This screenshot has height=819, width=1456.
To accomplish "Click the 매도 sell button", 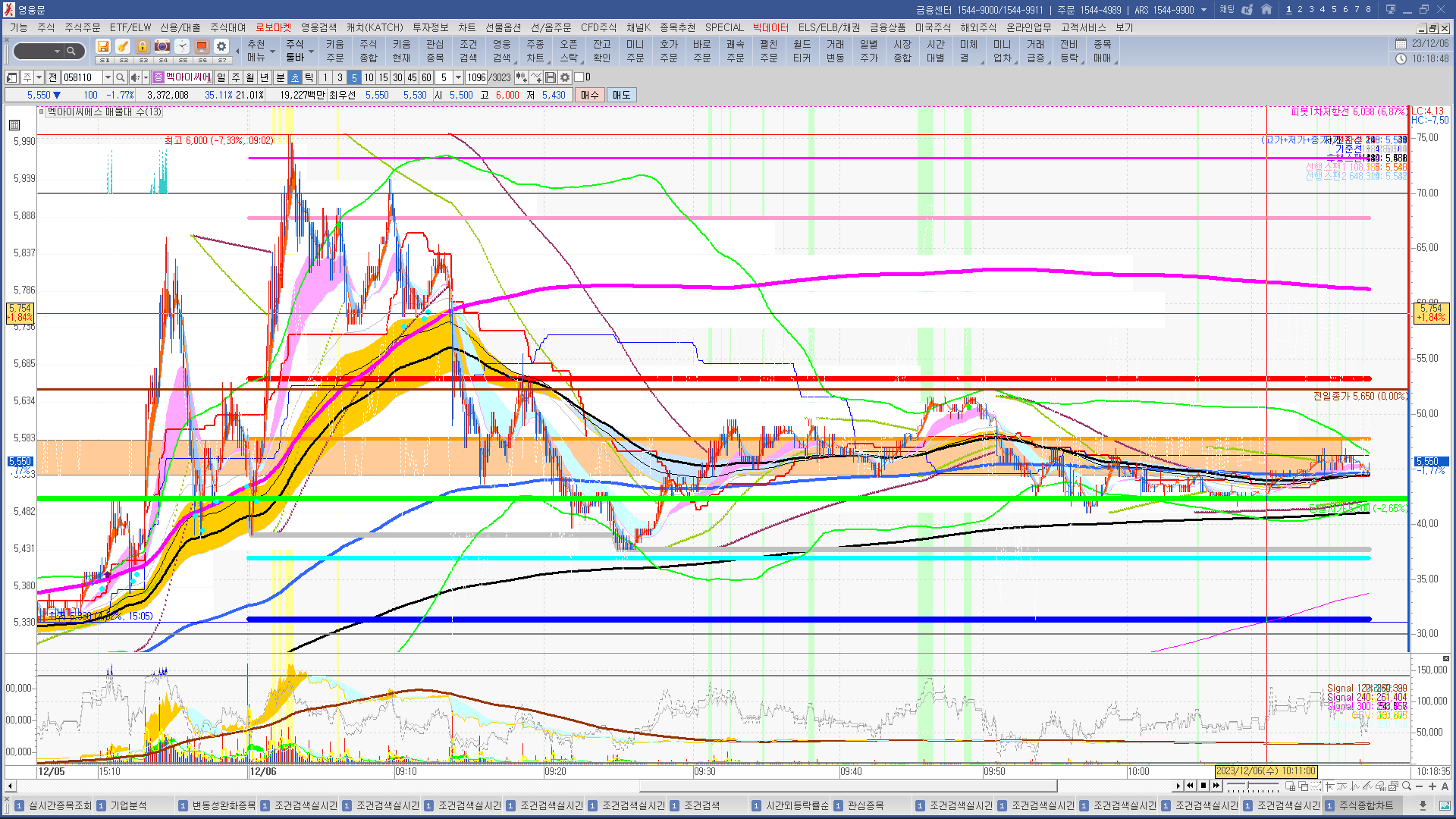I will tap(621, 95).
